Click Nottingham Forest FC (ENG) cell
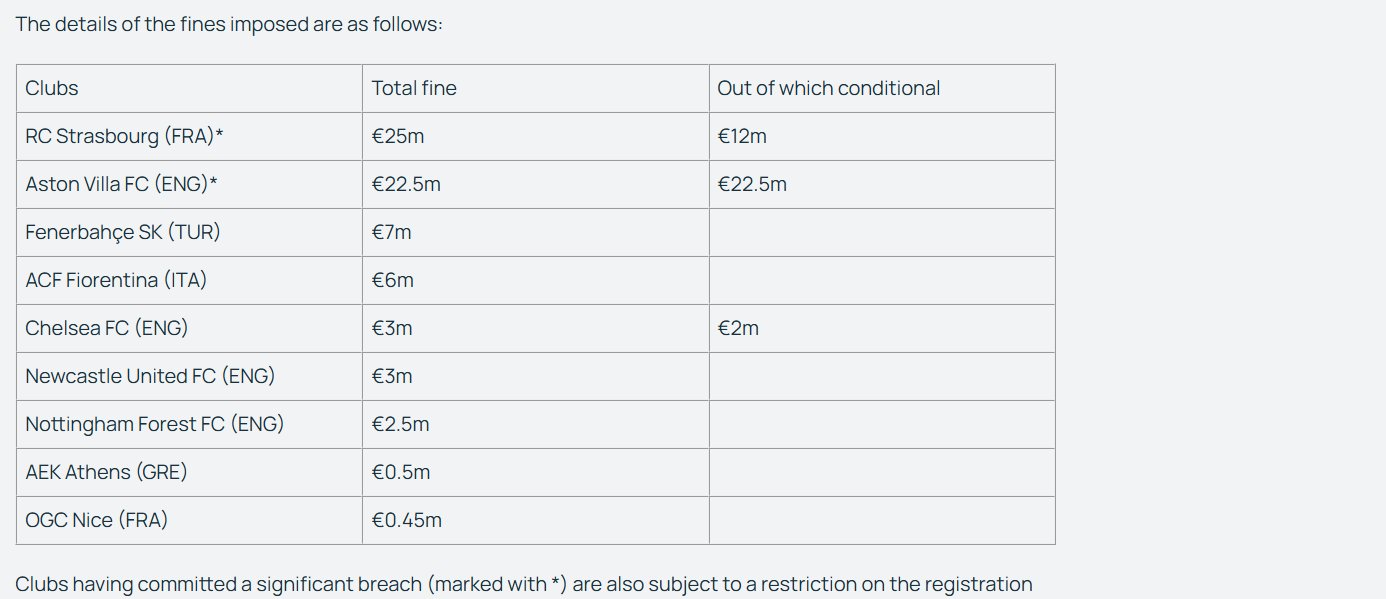 coord(189,424)
